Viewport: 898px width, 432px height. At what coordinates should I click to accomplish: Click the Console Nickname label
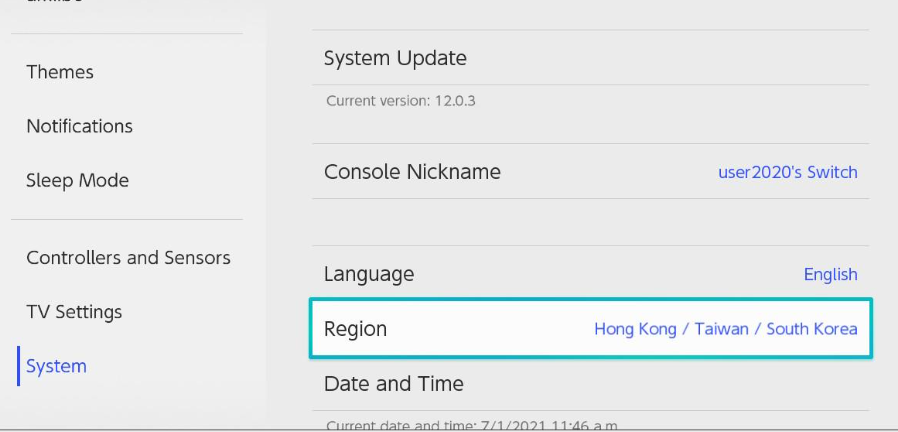[412, 172]
